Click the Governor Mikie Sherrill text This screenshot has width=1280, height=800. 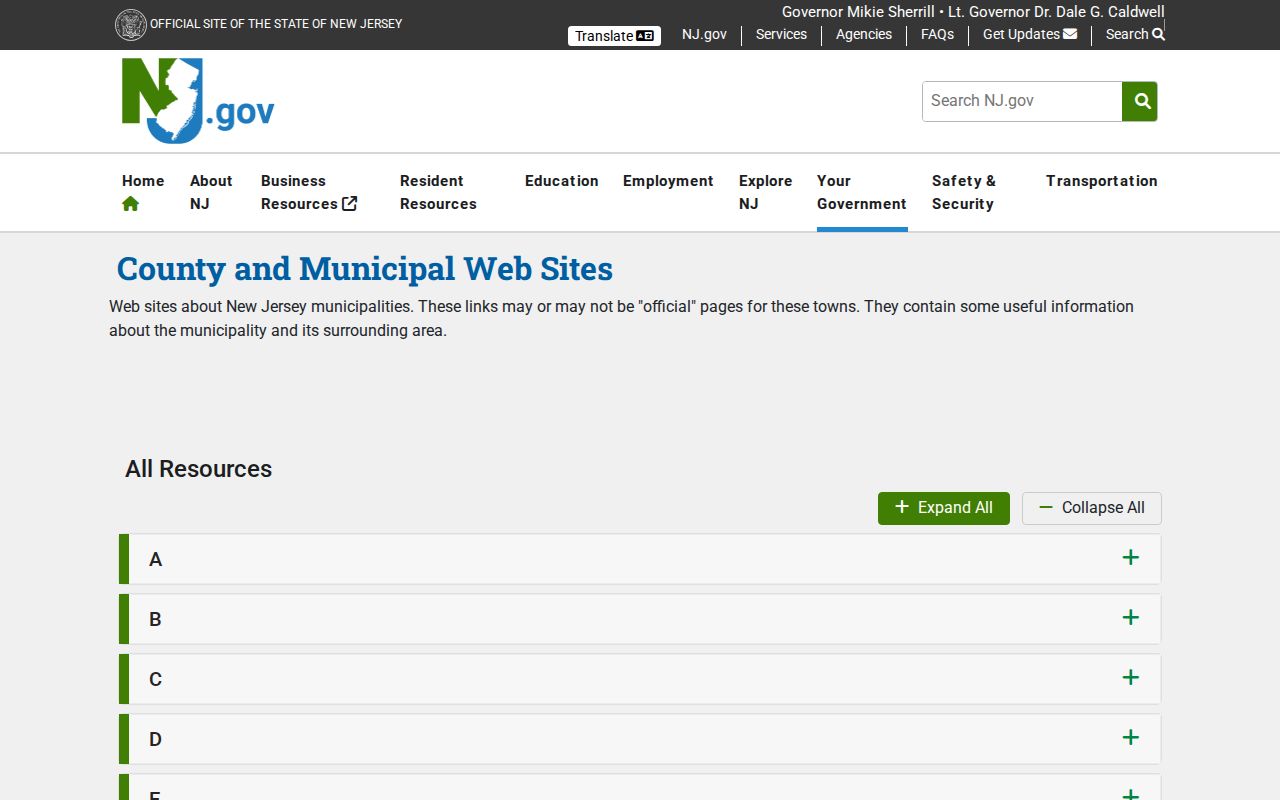coord(858,12)
